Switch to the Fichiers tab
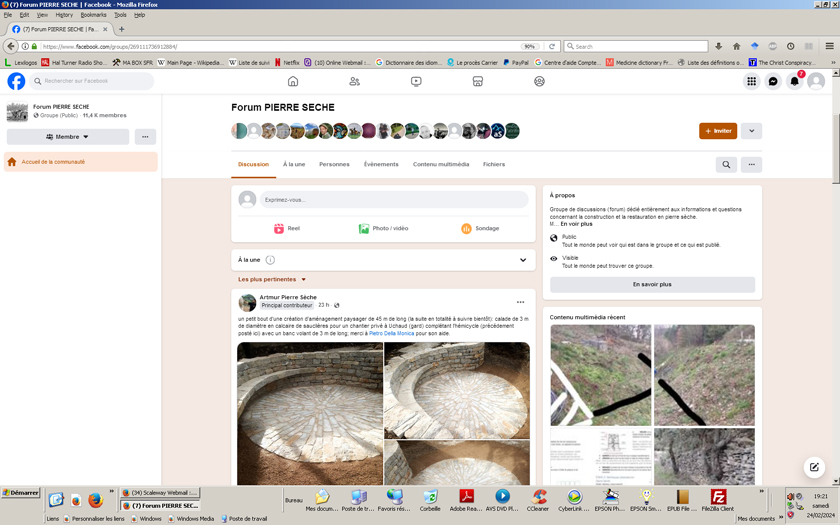This screenshot has height=525, width=840. (494, 164)
